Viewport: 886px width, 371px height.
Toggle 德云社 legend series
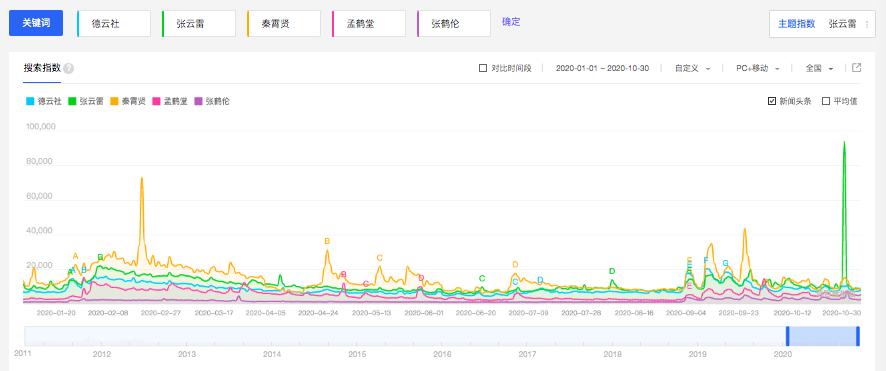click(x=44, y=102)
